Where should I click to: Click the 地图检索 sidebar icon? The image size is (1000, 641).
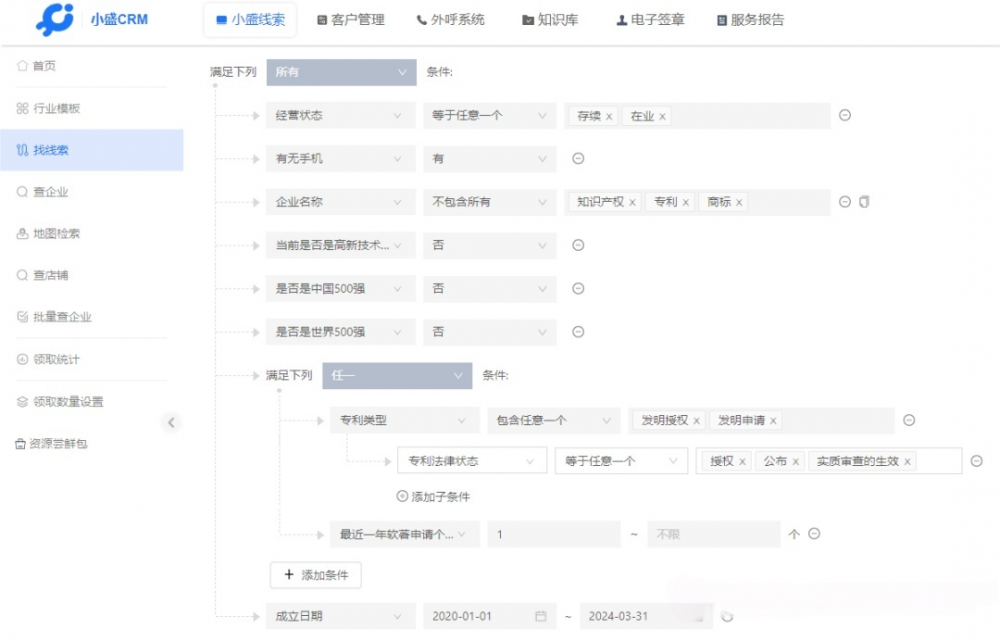[x=23, y=234]
